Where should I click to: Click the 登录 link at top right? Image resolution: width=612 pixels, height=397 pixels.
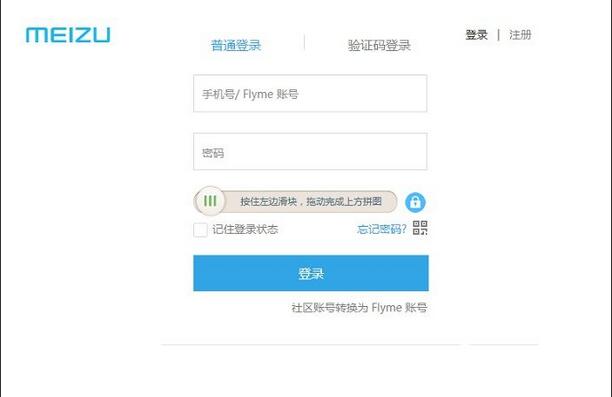point(477,35)
